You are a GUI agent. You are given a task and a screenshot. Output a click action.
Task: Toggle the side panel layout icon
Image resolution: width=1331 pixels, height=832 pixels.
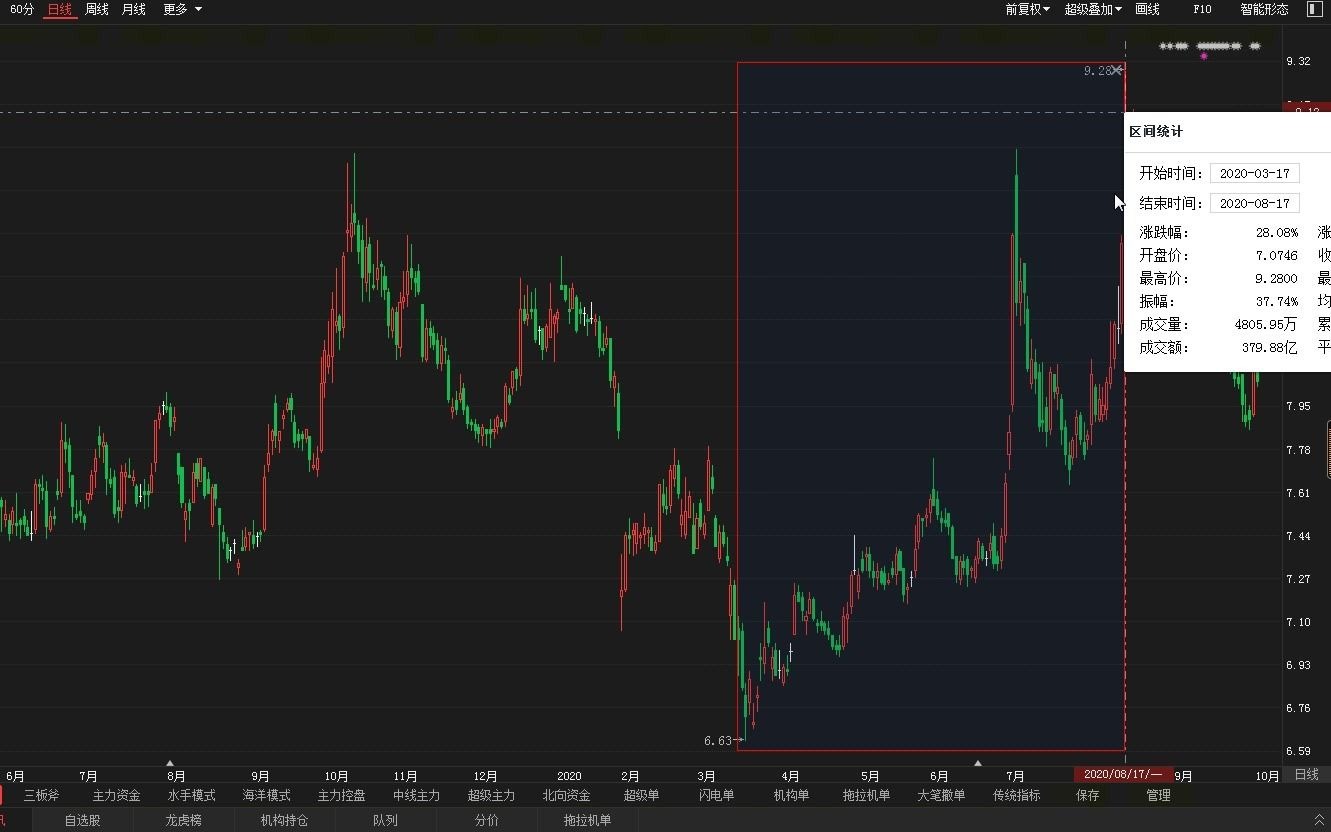1314,9
